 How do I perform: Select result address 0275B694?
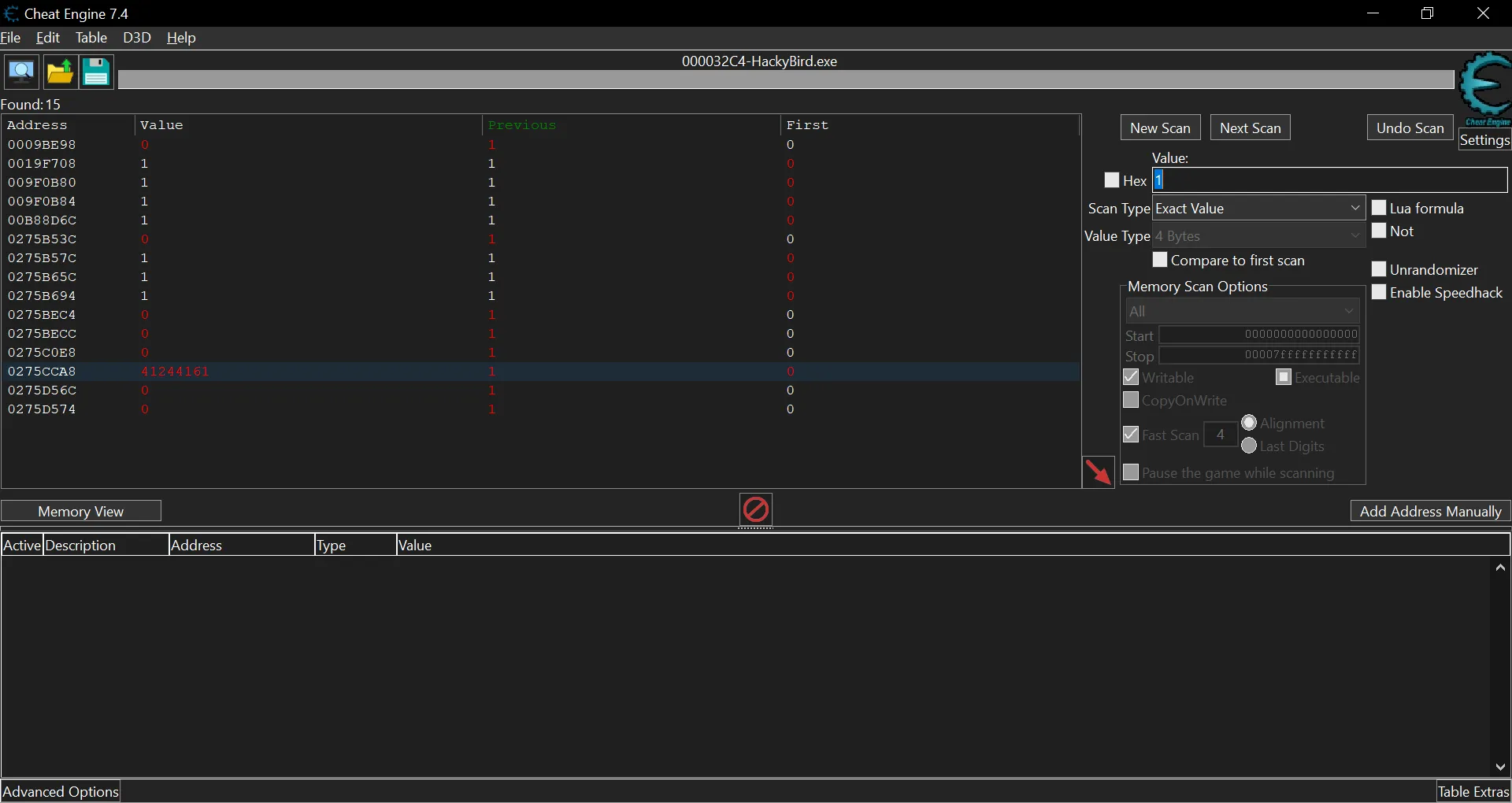tap(42, 296)
